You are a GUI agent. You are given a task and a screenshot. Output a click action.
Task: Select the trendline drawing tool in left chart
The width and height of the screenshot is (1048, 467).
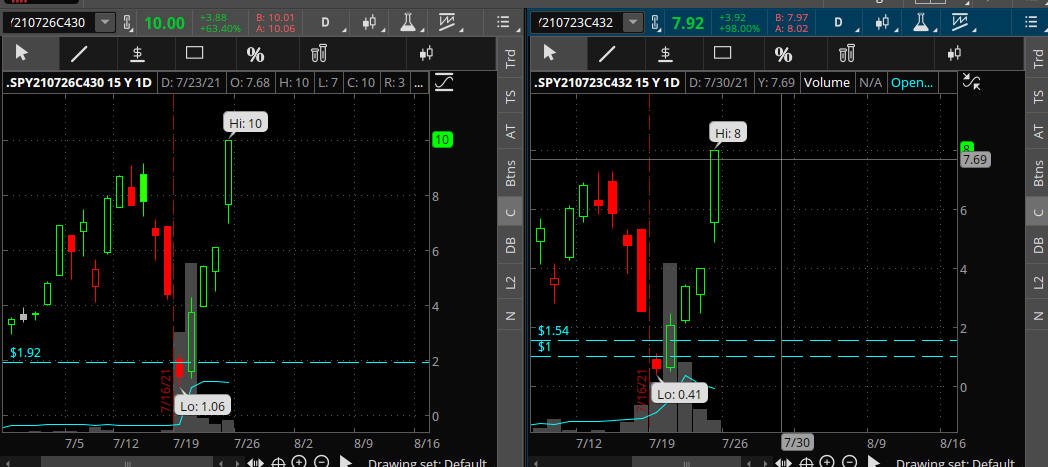pyautogui.click(x=80, y=53)
